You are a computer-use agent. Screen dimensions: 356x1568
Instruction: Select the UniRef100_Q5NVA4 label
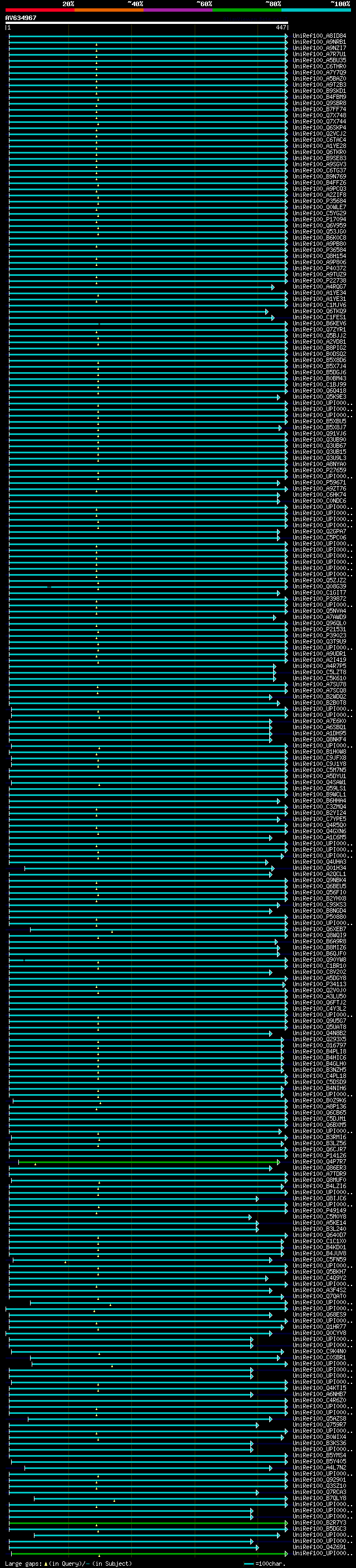click(319, 611)
